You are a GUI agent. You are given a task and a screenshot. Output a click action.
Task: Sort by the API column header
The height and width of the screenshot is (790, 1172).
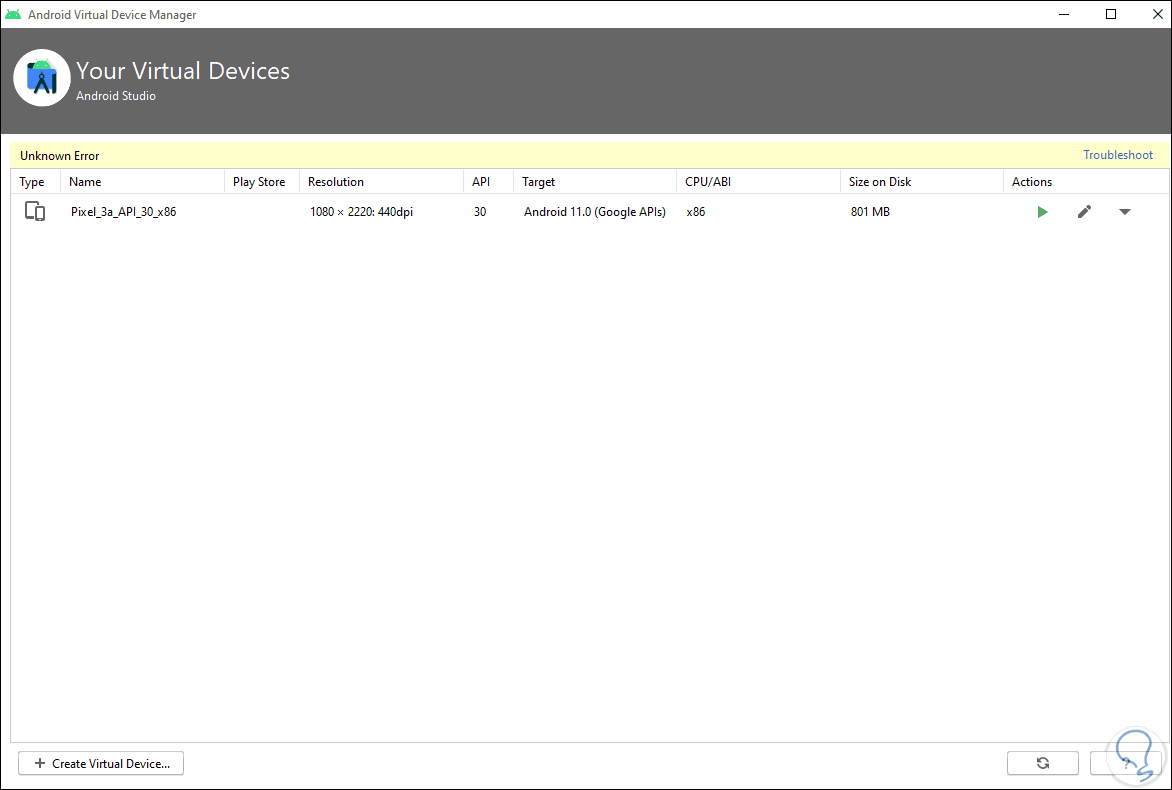[x=481, y=182]
